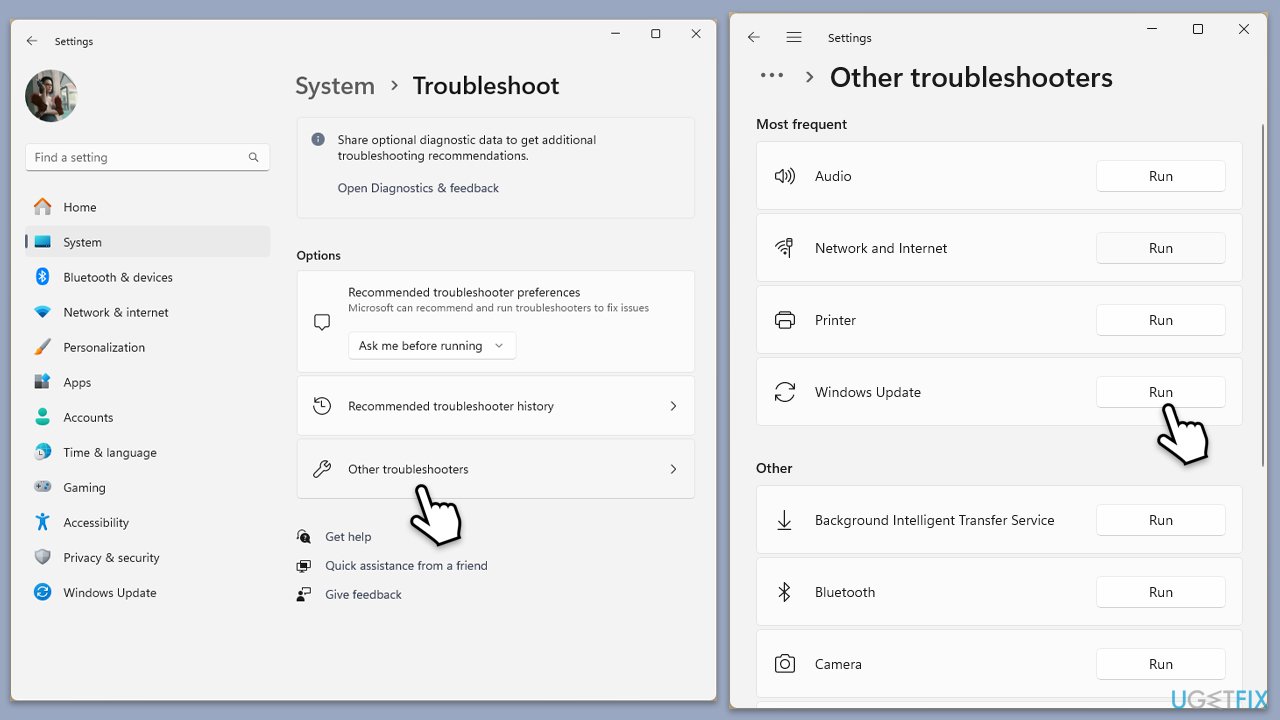Click the Accounts person icon in sidebar

coord(42,417)
